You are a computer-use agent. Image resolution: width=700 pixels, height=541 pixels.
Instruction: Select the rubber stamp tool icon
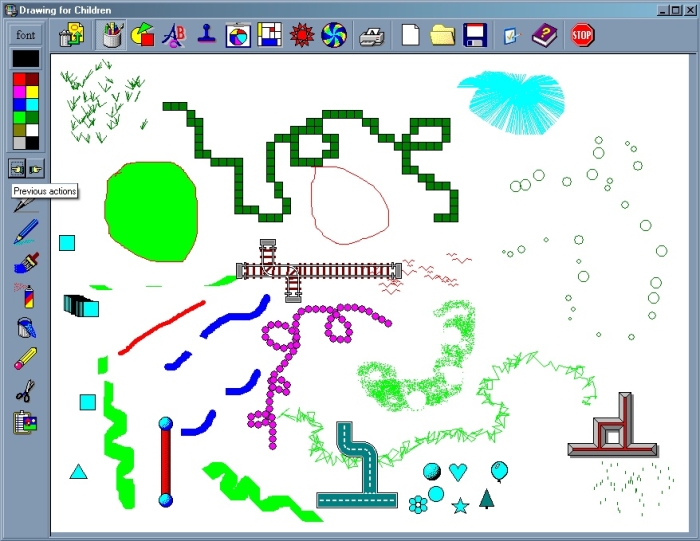206,36
